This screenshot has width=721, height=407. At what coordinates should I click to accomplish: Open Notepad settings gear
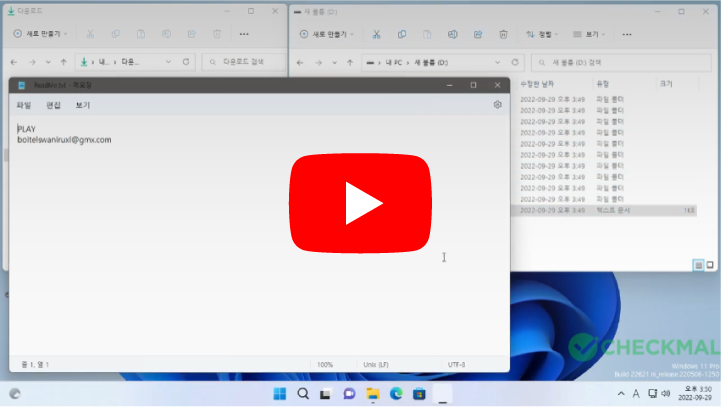pos(498,105)
